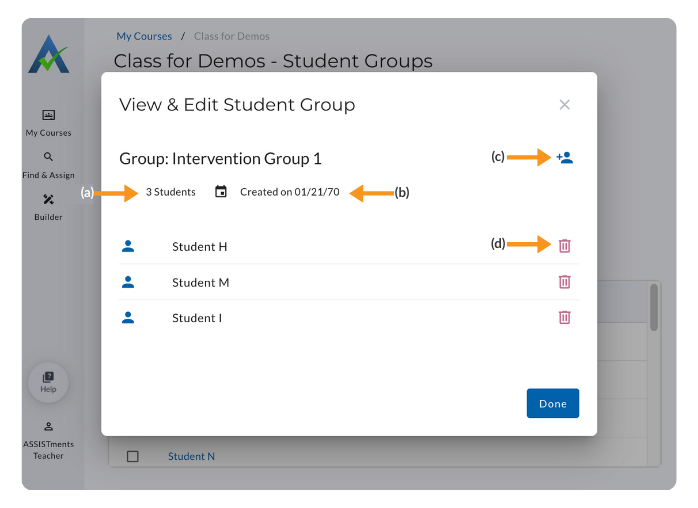This screenshot has width=698, height=508.
Task: Open the Student N link
Action: pos(191,457)
